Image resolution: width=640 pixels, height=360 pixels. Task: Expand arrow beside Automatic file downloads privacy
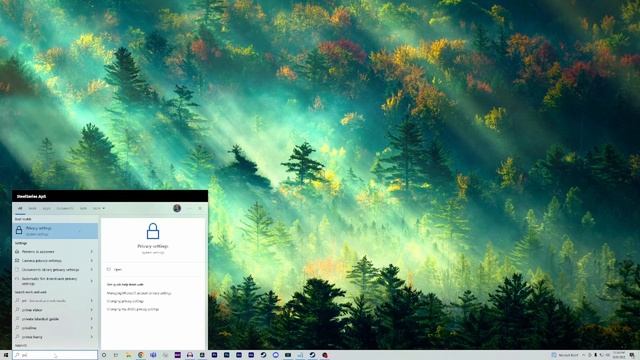(92, 281)
